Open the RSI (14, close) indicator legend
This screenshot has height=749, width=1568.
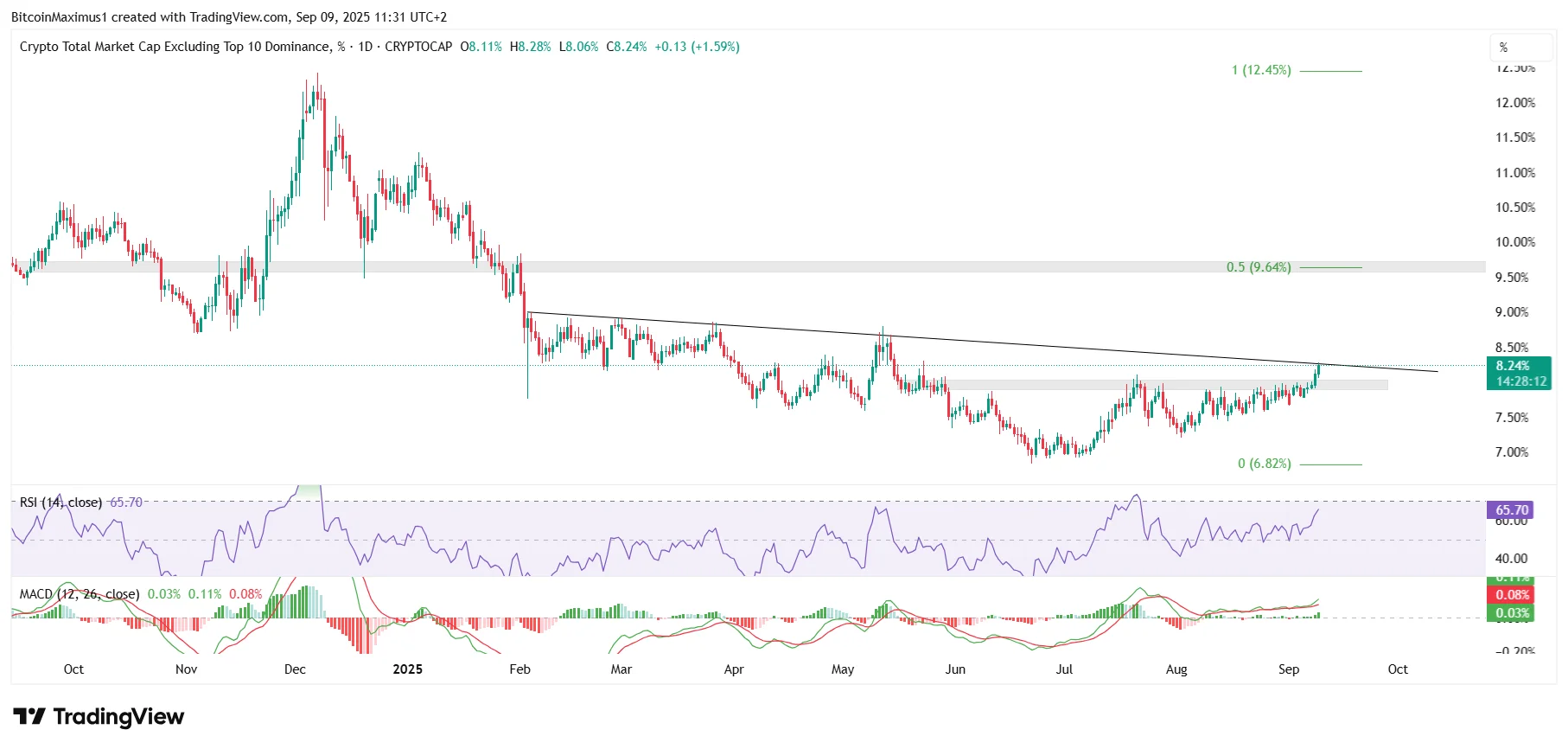61,503
